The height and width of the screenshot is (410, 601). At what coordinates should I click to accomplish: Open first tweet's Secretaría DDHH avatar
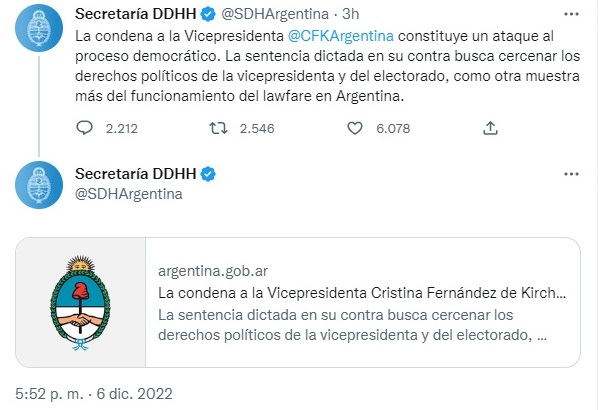pyautogui.click(x=39, y=28)
